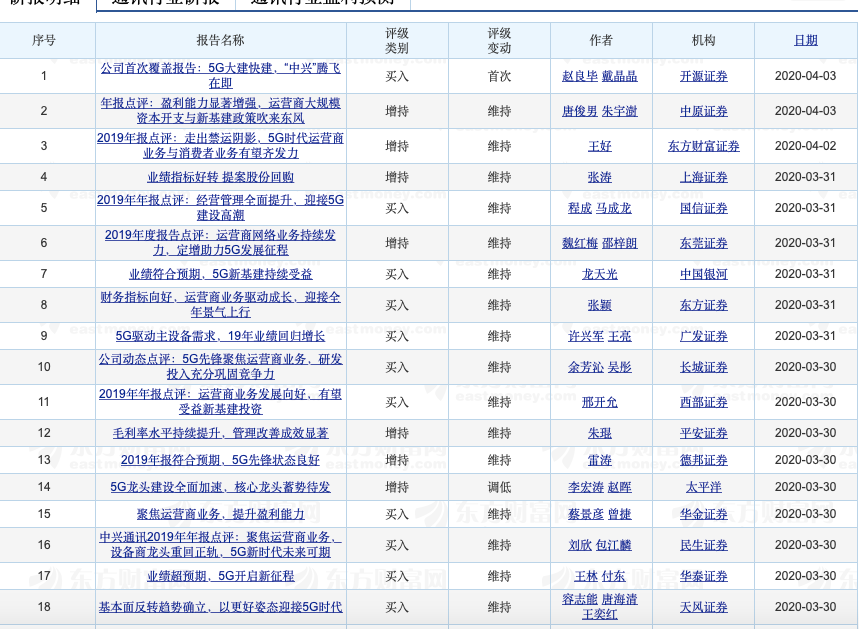859x629 pixels.
Task: Open report '业绩符合预期，5G新基建持续受益'
Action: [x=221, y=274]
